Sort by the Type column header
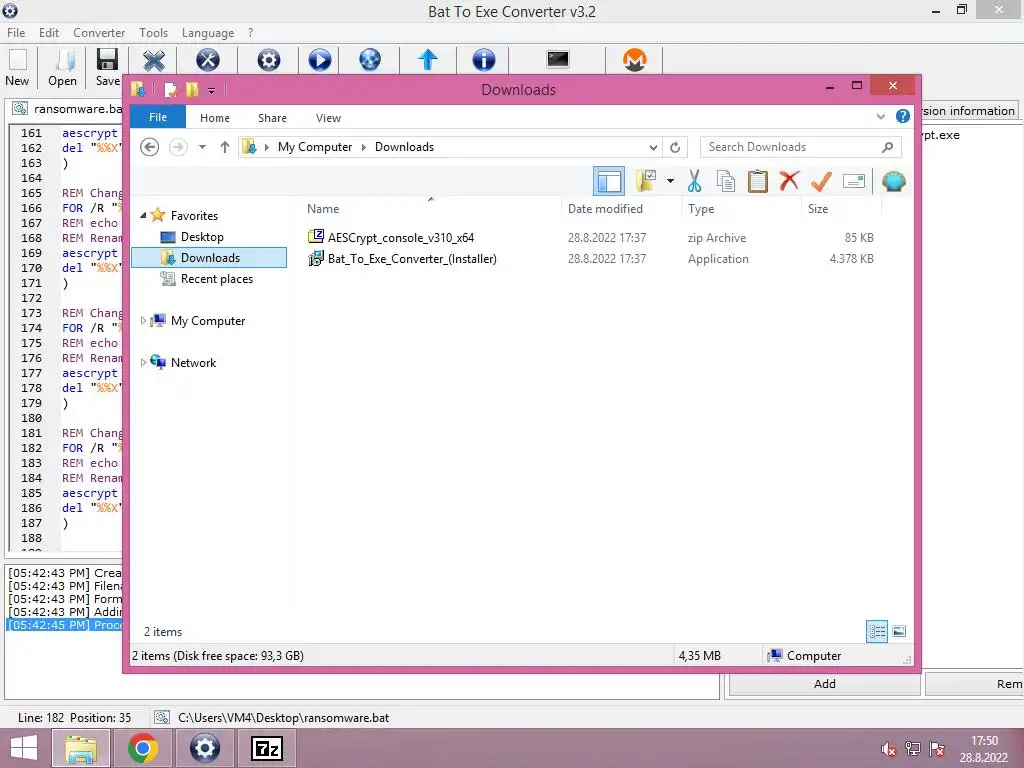 point(701,209)
